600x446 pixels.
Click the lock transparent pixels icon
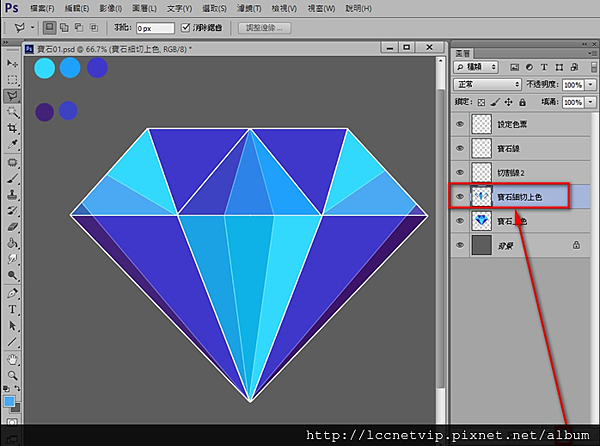[481, 103]
